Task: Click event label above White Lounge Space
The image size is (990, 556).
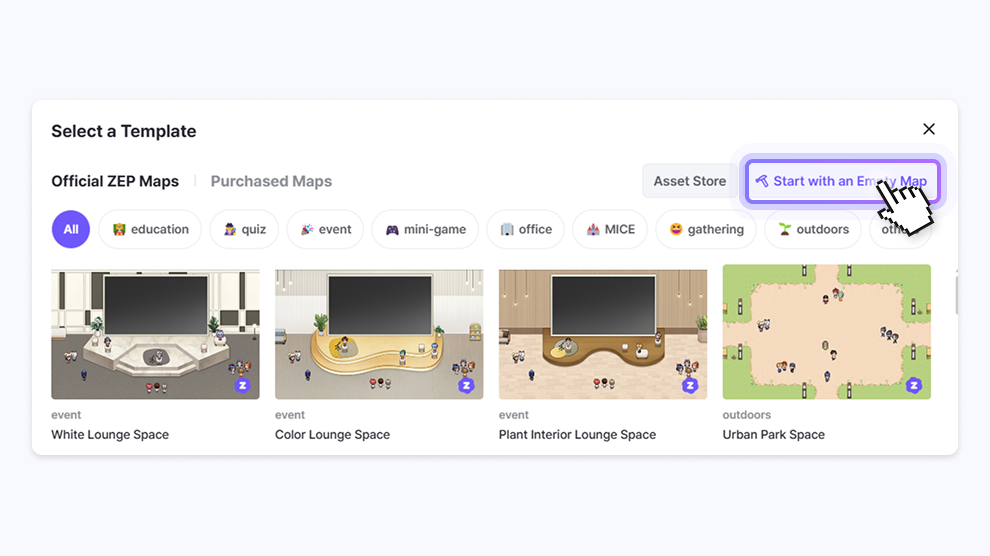Action: 66,415
